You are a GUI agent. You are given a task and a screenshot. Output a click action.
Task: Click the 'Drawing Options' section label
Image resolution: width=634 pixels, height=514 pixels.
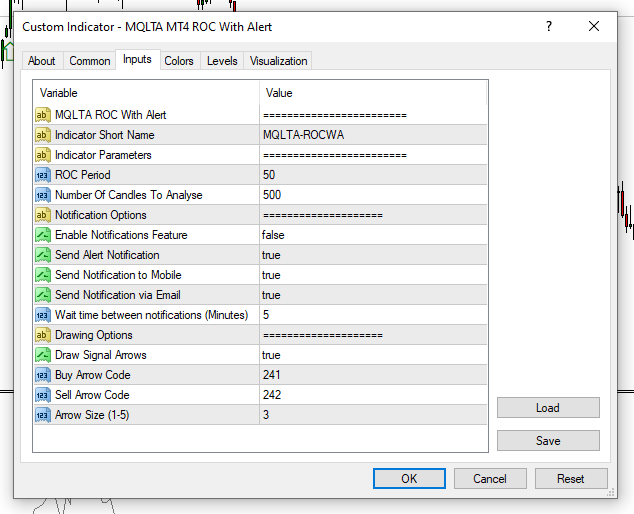[94, 335]
